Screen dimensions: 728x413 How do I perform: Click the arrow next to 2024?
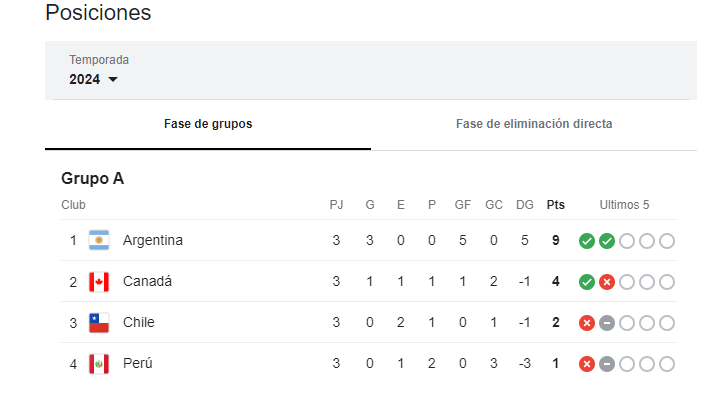(x=113, y=79)
